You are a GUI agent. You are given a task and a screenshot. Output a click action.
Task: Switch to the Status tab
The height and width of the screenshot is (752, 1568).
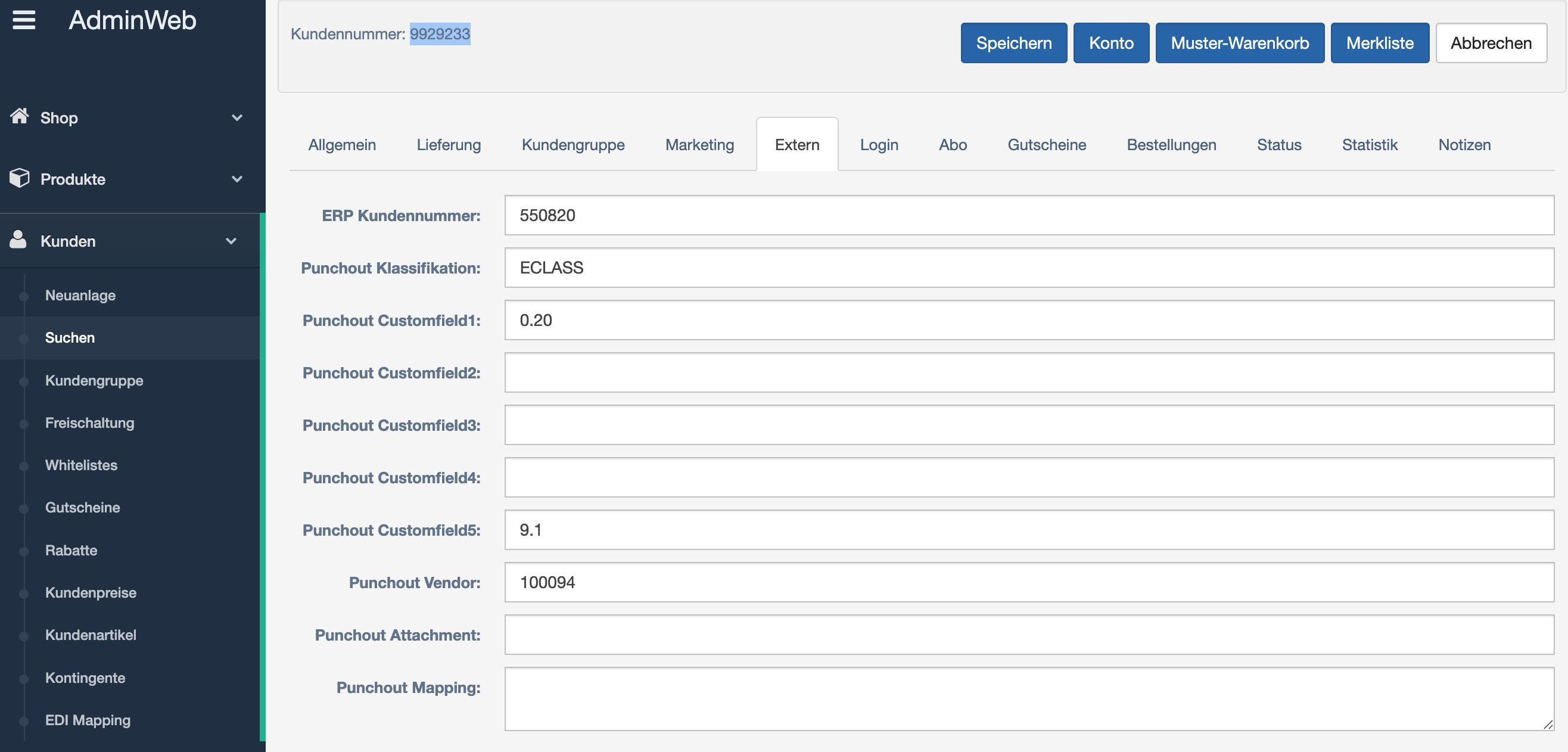point(1279,145)
